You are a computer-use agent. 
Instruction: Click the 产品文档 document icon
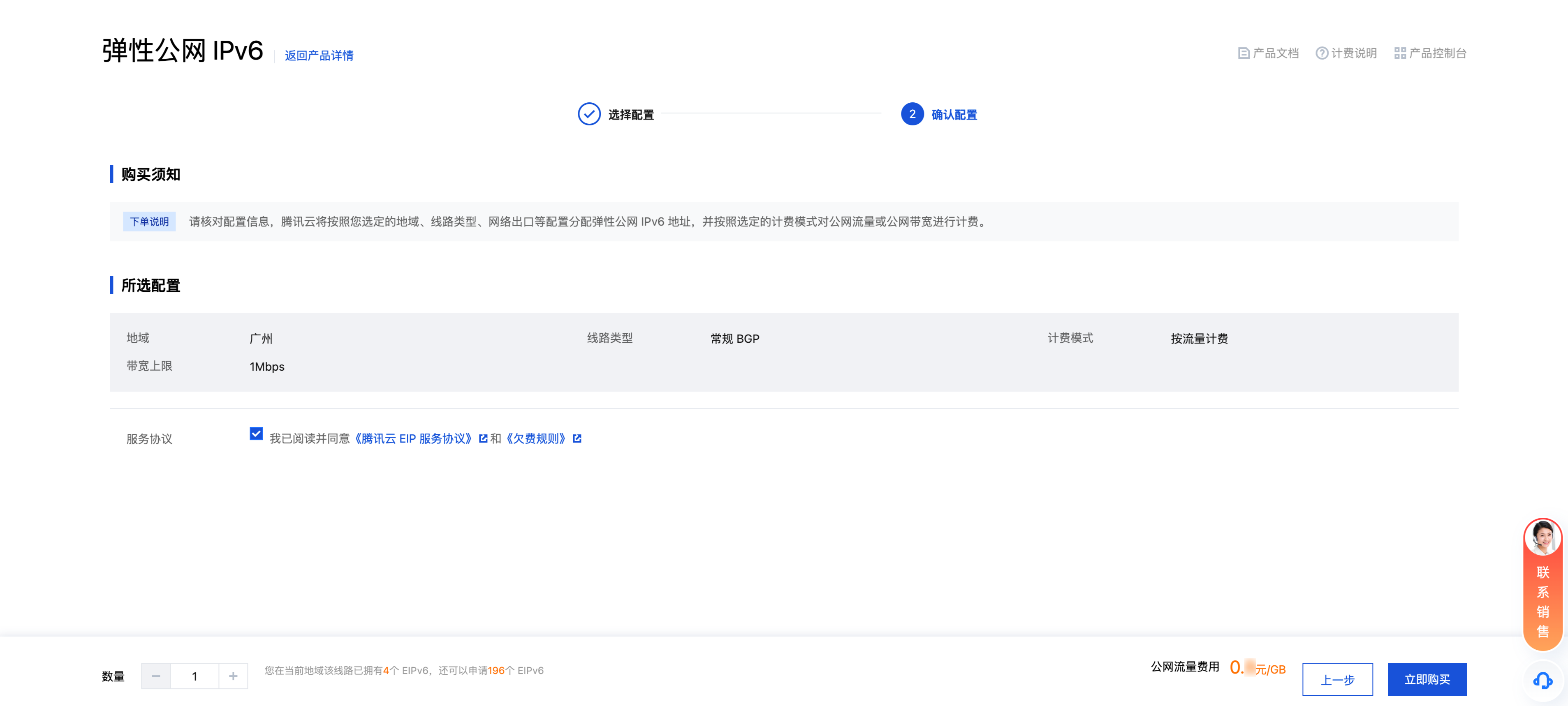tap(1244, 53)
